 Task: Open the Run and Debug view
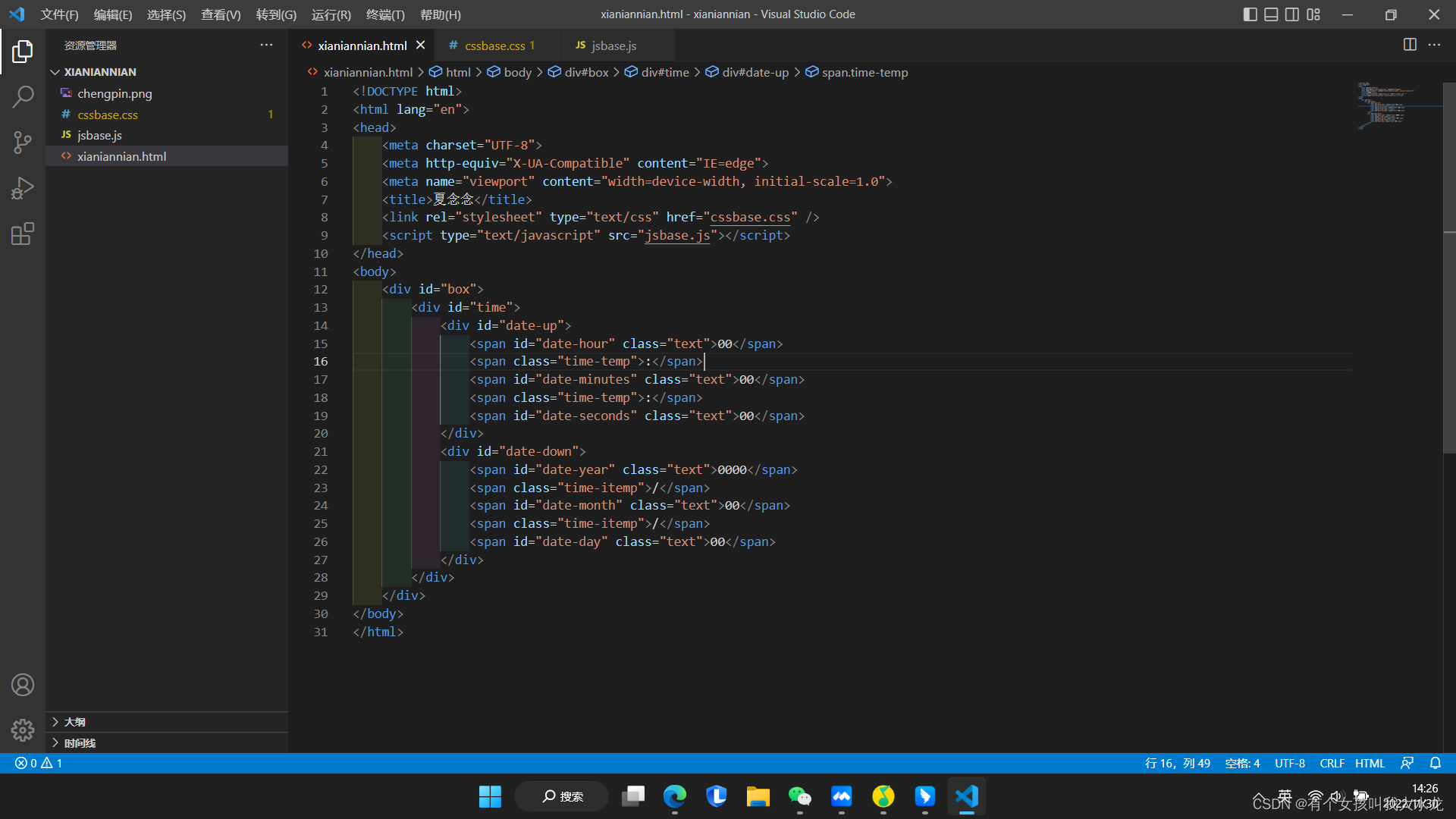pos(23,188)
